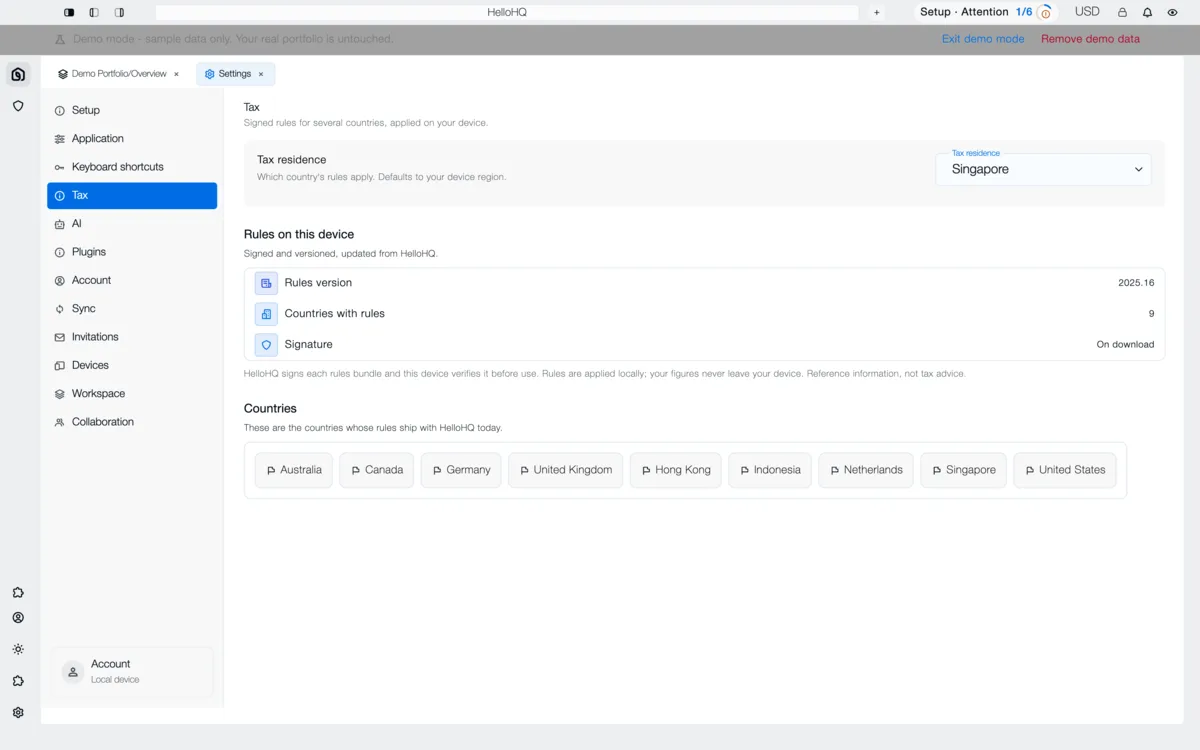Open the Setup settings section
This screenshot has height=750, width=1200.
(132, 110)
